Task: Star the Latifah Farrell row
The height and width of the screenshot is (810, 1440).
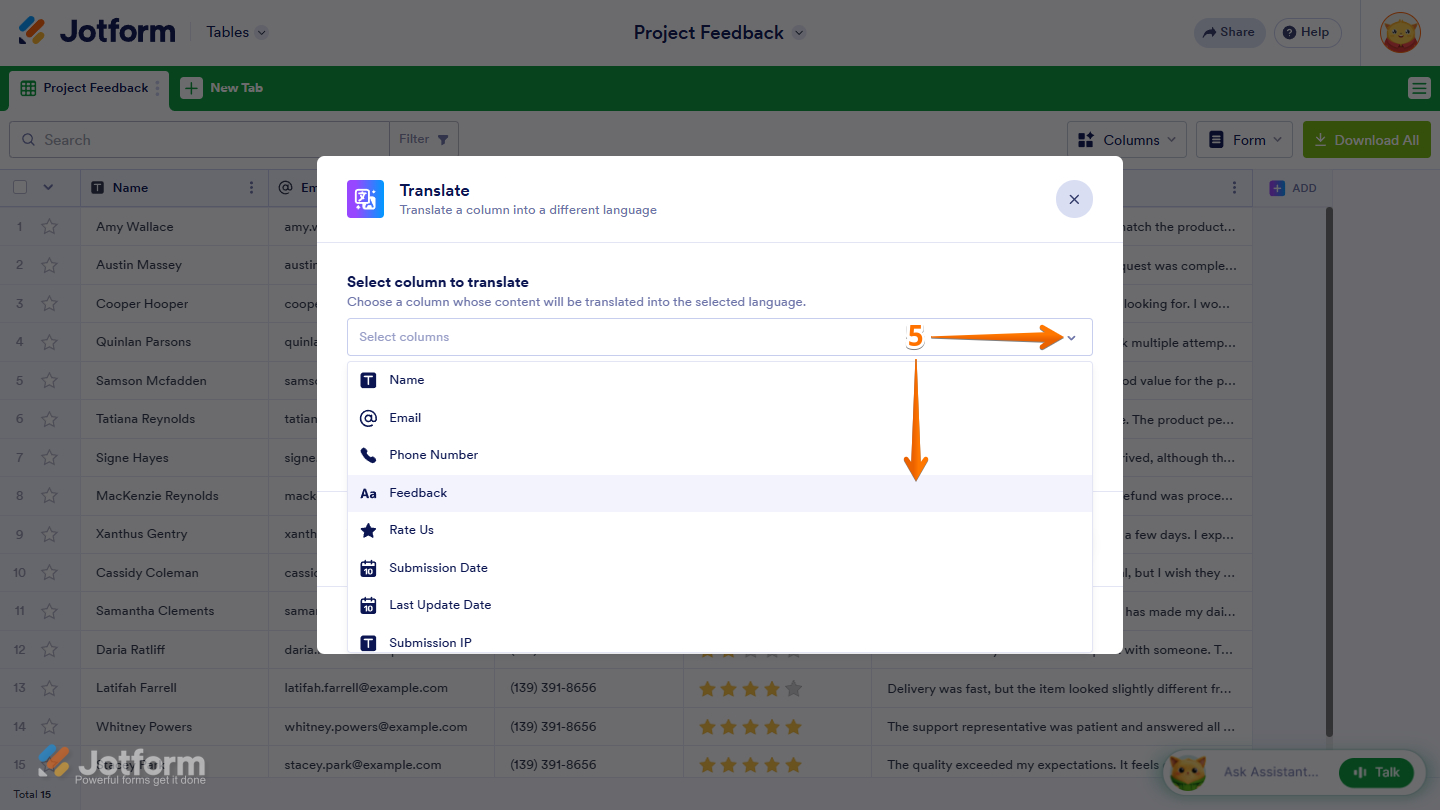Action: pyautogui.click(x=49, y=688)
